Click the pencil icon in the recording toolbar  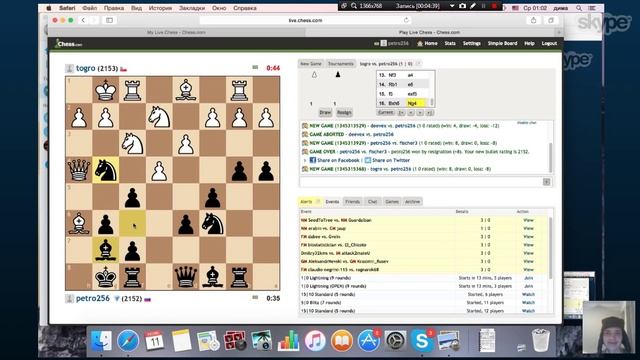pos(473,6)
